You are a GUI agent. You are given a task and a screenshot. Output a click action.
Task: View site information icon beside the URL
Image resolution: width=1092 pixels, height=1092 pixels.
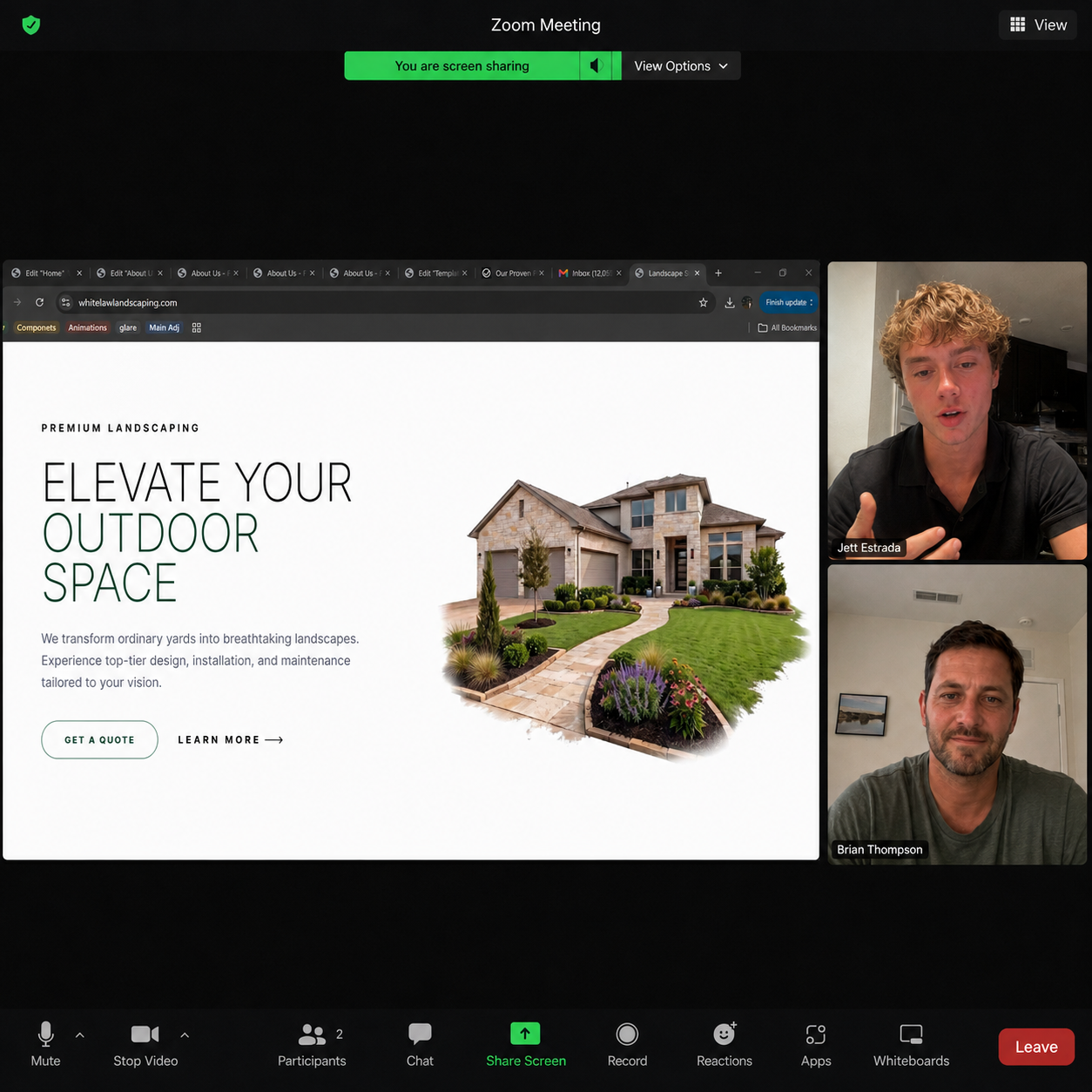pyautogui.click(x=66, y=302)
